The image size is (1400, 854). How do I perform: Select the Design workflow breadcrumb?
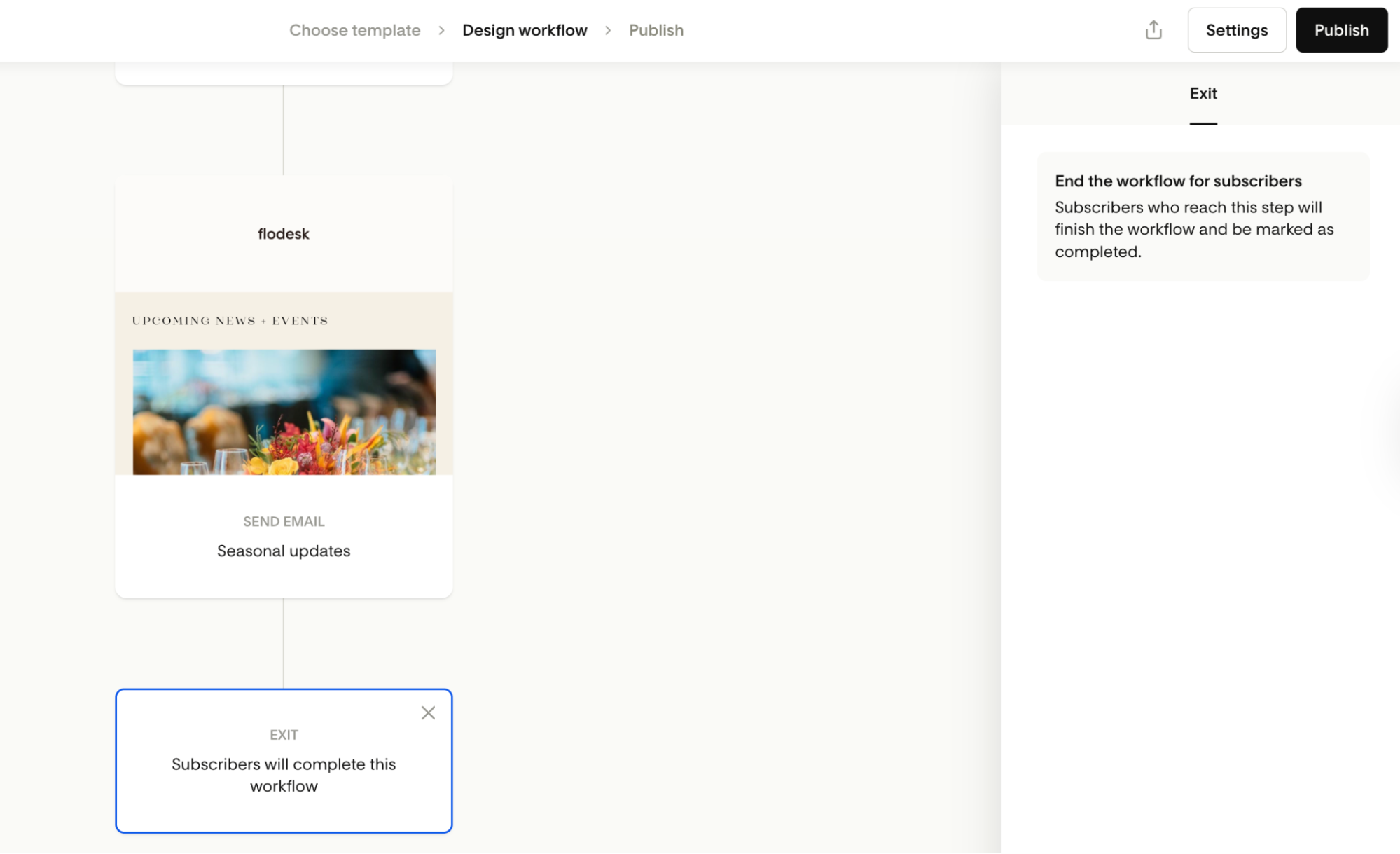[525, 30]
